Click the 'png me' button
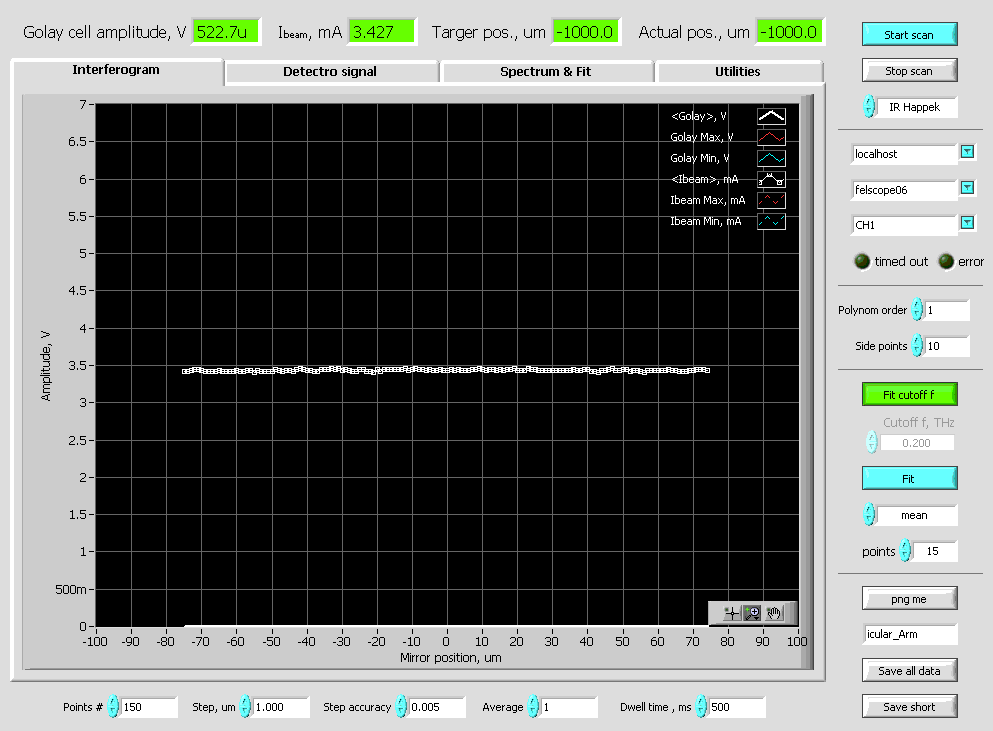Viewport: 993px width, 731px height. click(909, 599)
